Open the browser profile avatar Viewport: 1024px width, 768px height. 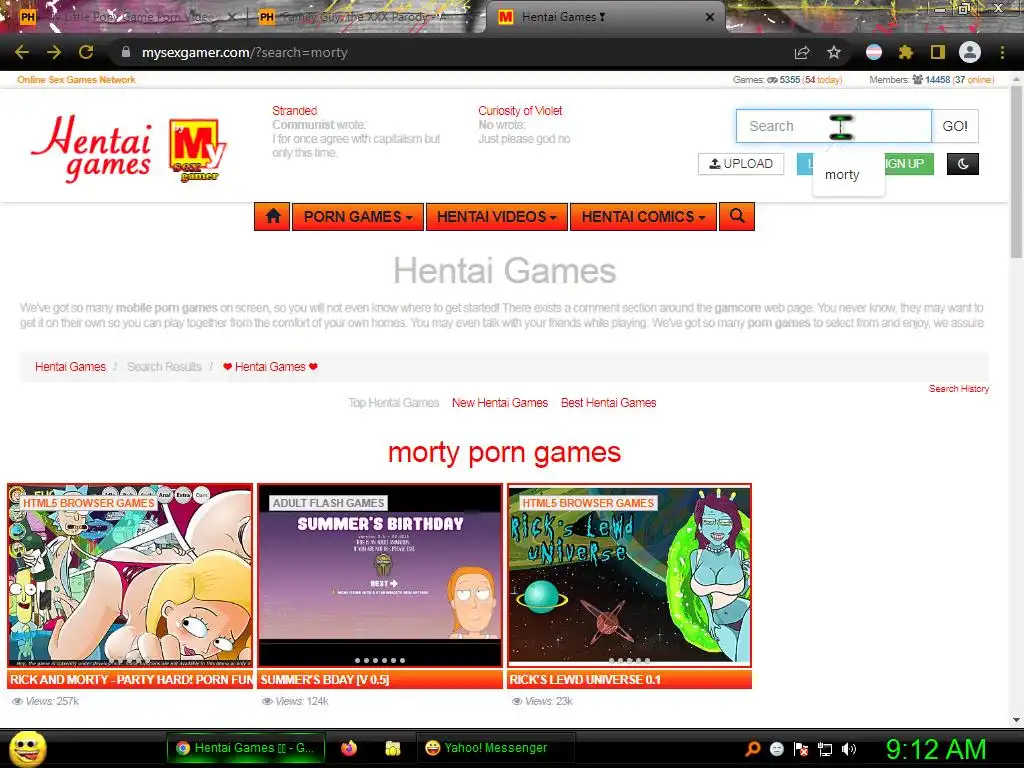(970, 52)
